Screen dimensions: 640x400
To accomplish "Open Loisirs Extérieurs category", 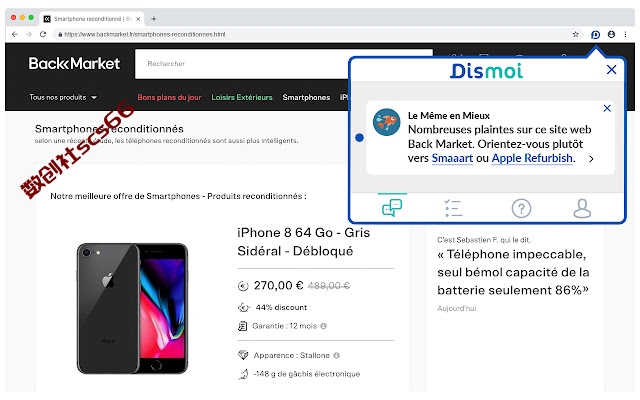I will (242, 97).
